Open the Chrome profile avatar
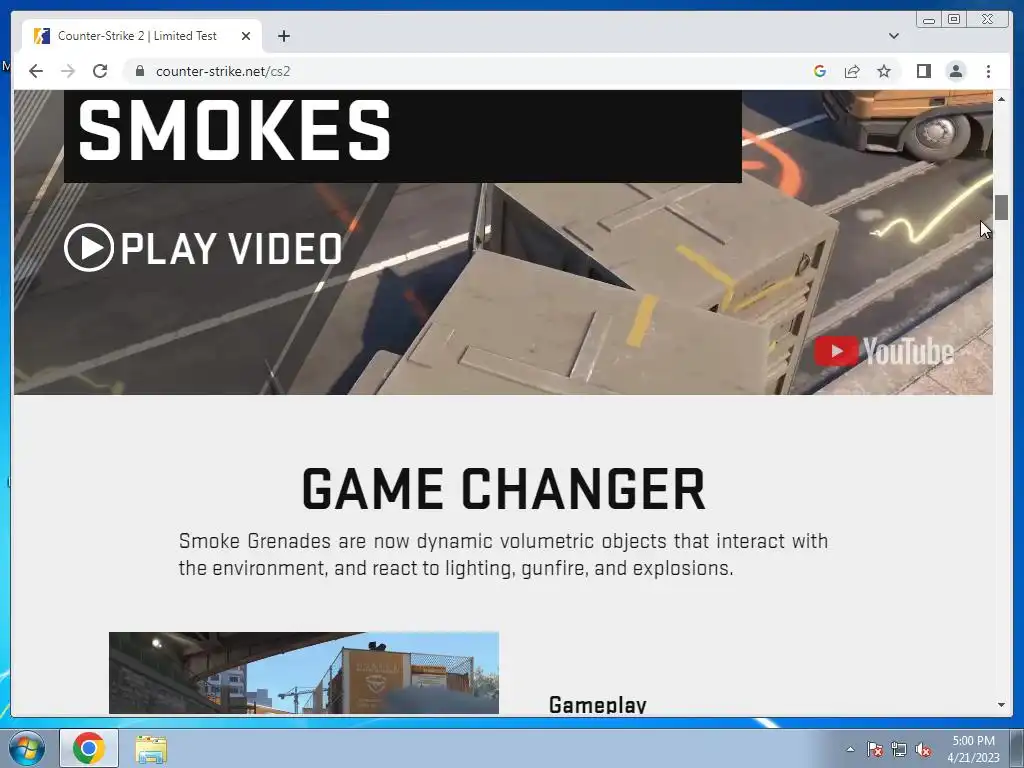The height and width of the screenshot is (768, 1024). 956,71
